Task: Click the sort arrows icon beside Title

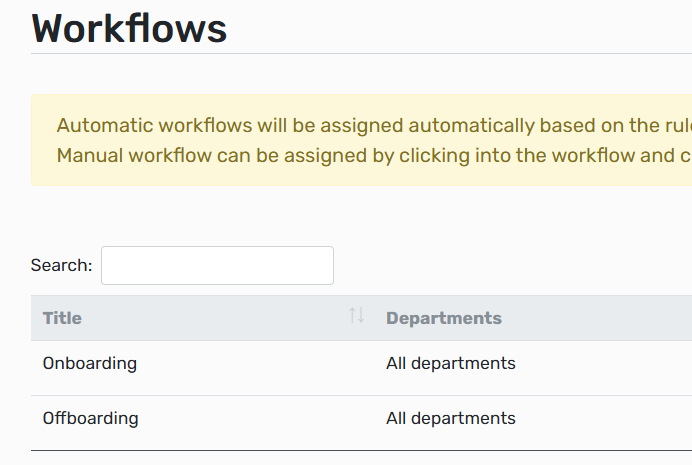Action: tap(356, 317)
